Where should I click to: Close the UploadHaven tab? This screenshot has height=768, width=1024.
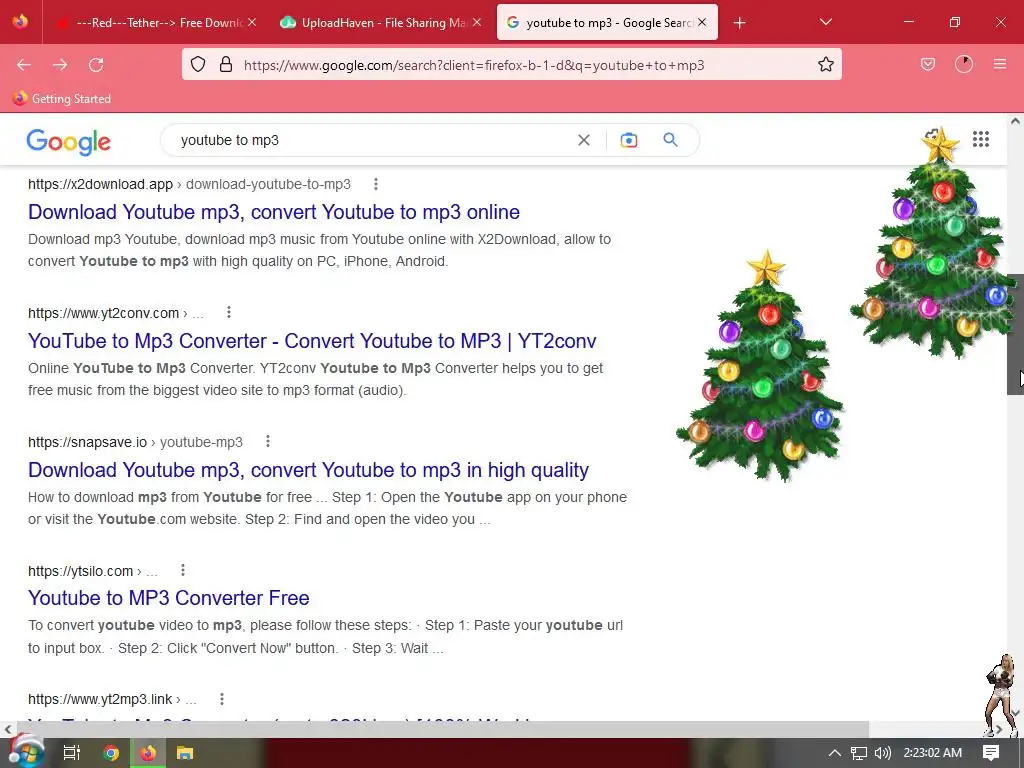click(477, 23)
